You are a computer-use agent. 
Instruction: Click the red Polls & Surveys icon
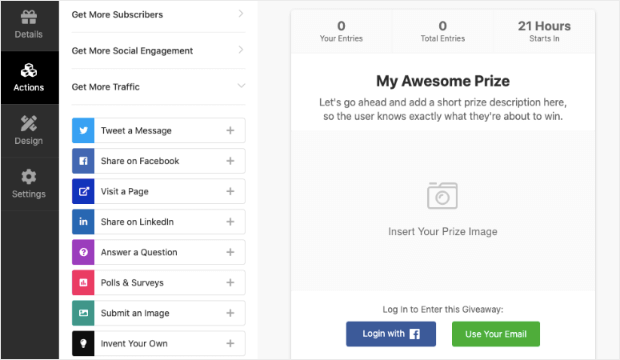pos(83,282)
